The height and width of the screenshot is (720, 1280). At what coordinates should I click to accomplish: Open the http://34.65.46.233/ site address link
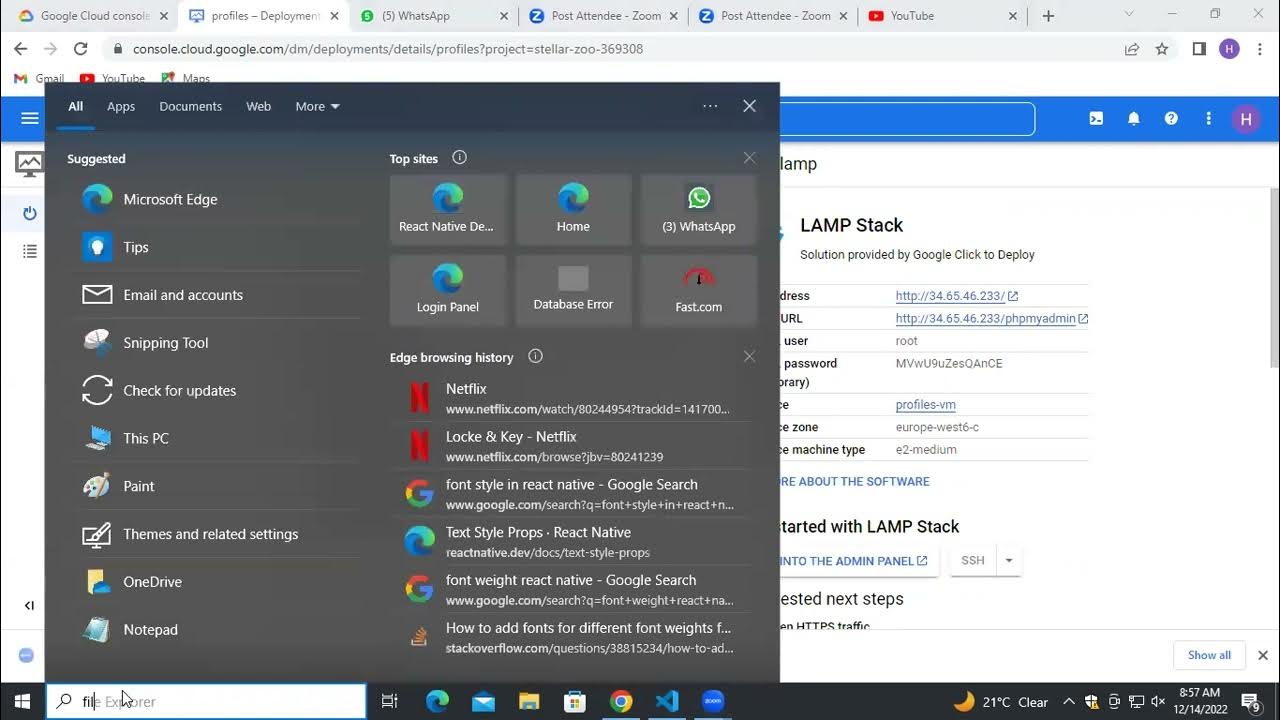point(956,296)
